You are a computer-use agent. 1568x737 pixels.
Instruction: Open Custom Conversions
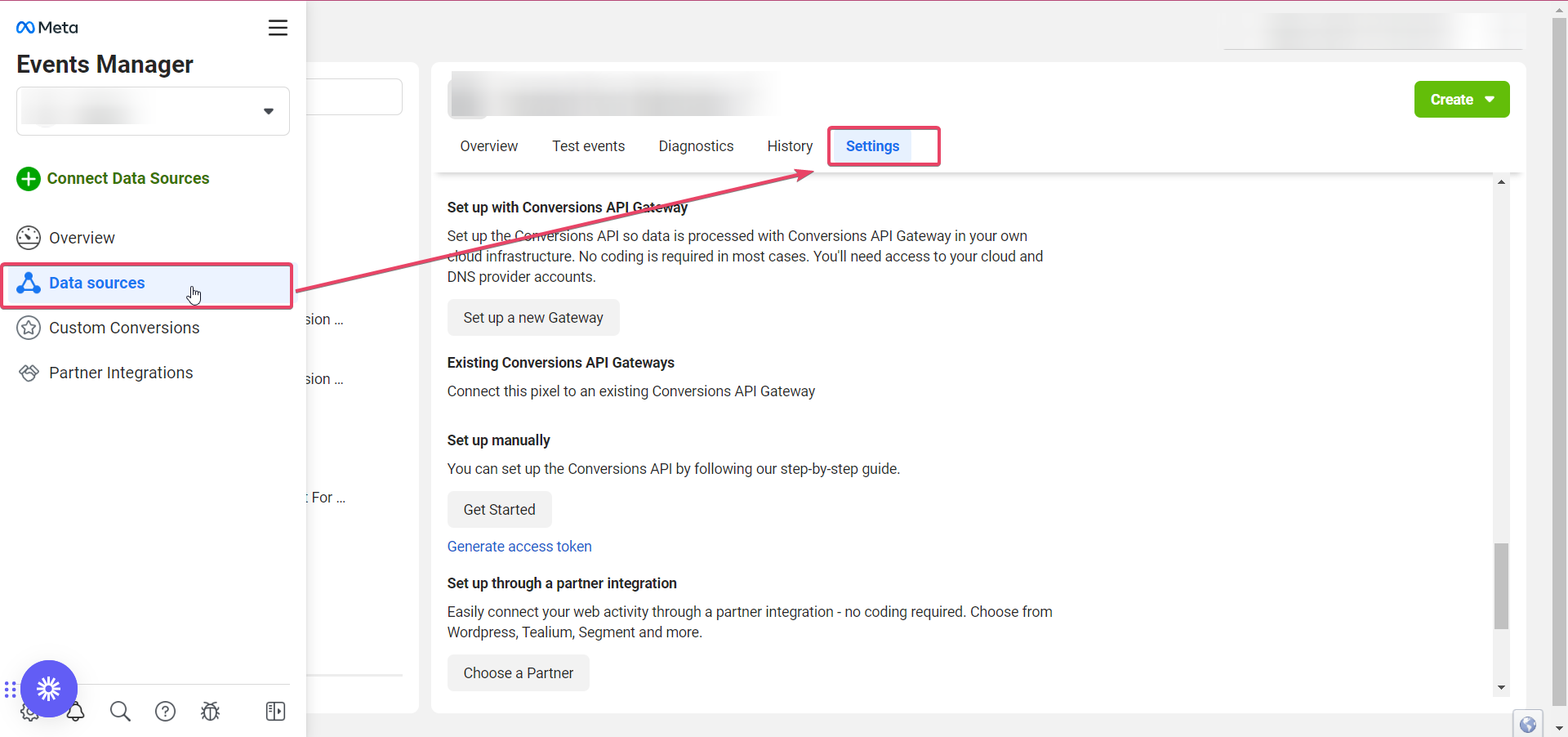coord(124,328)
